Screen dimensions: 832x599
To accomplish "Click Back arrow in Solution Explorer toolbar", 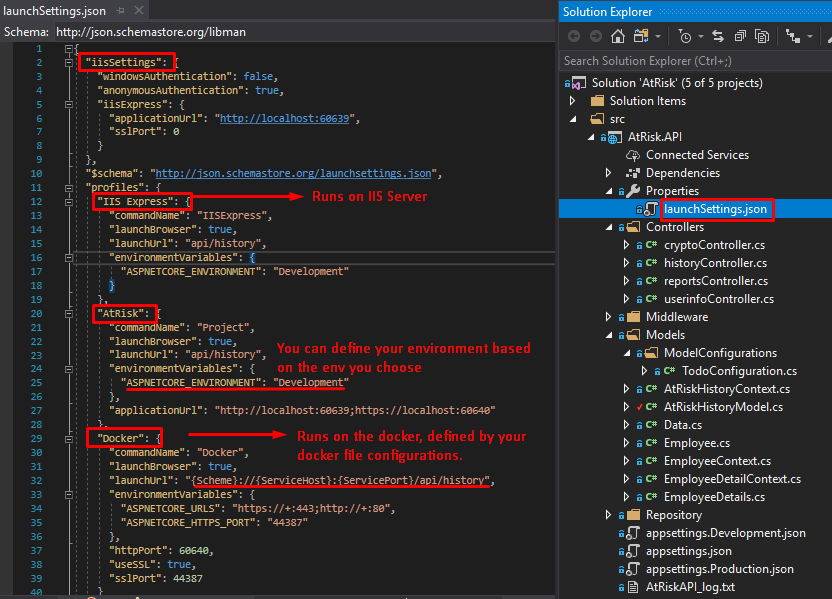I will pyautogui.click(x=574, y=36).
